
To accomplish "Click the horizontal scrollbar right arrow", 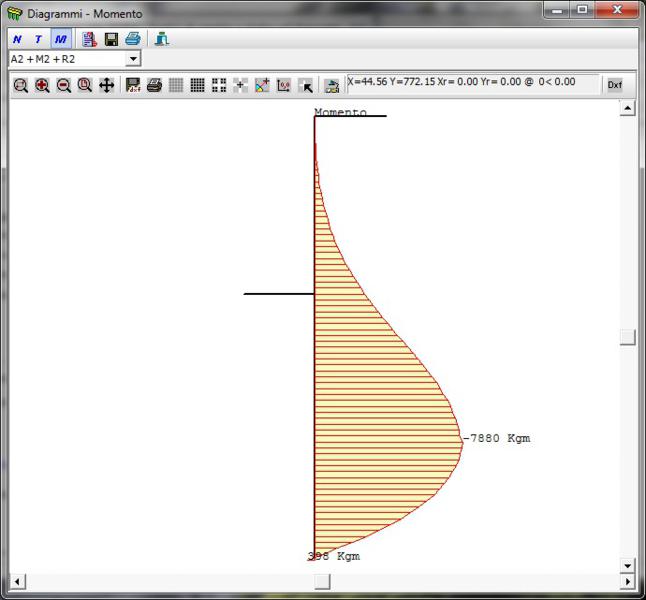I will [x=627, y=581].
